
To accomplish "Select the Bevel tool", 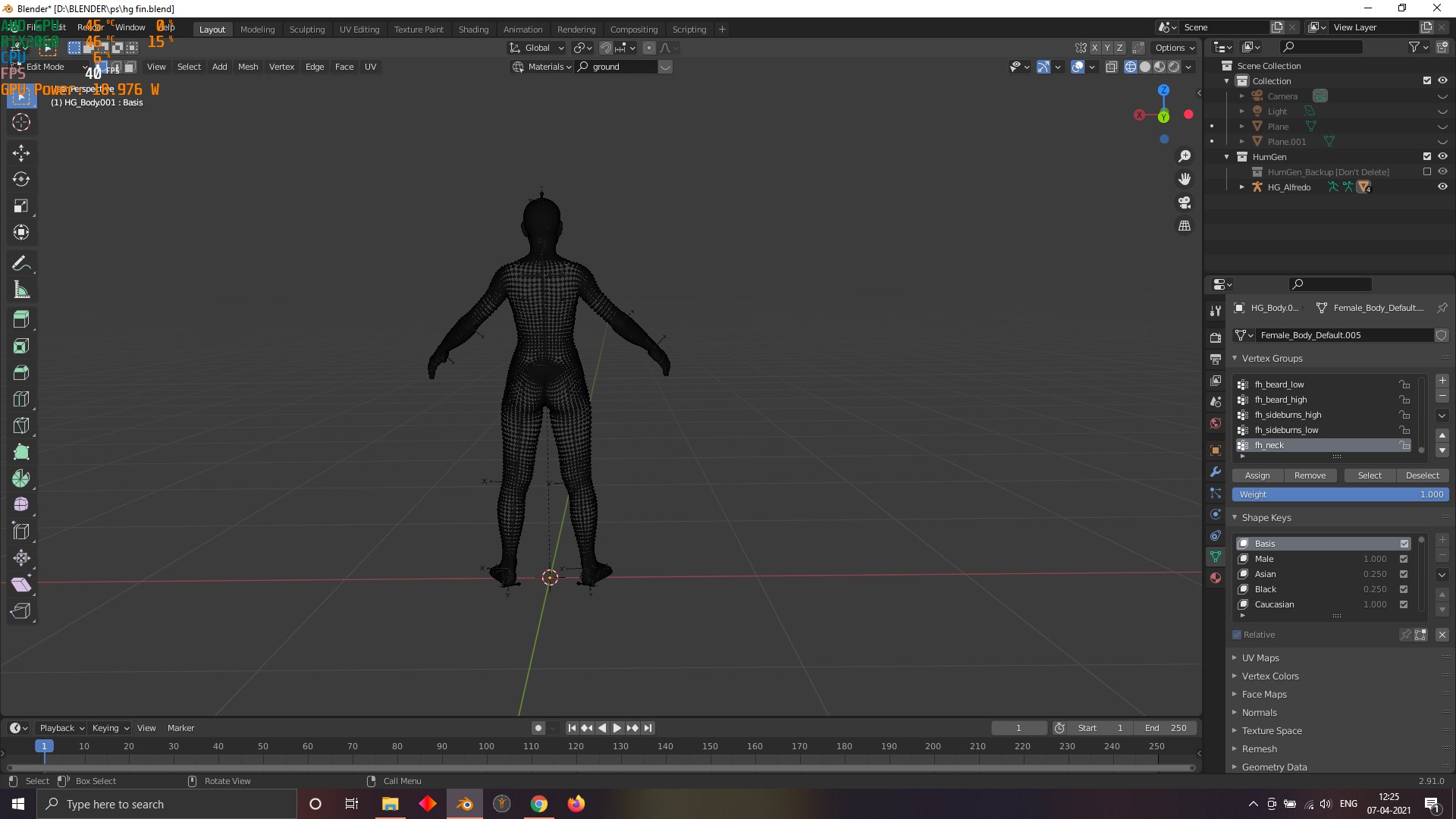I will click(x=21, y=372).
